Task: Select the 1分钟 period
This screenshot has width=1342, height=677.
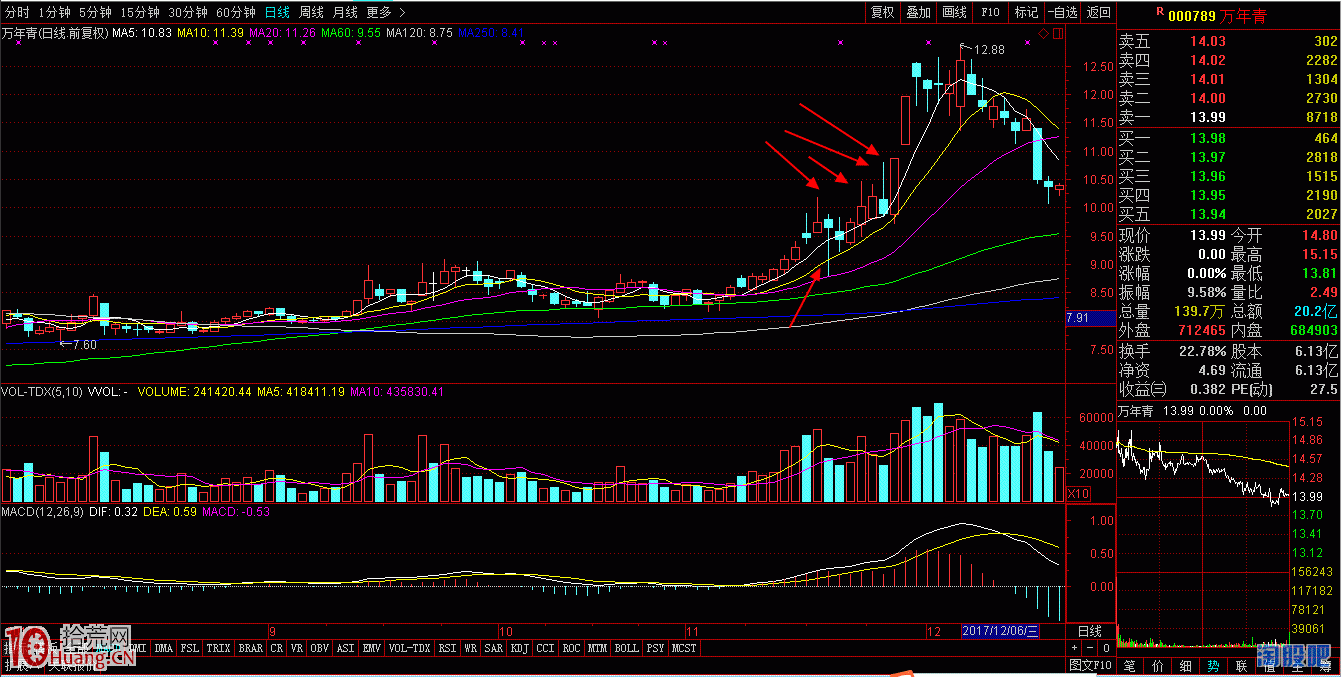Action: tap(54, 12)
